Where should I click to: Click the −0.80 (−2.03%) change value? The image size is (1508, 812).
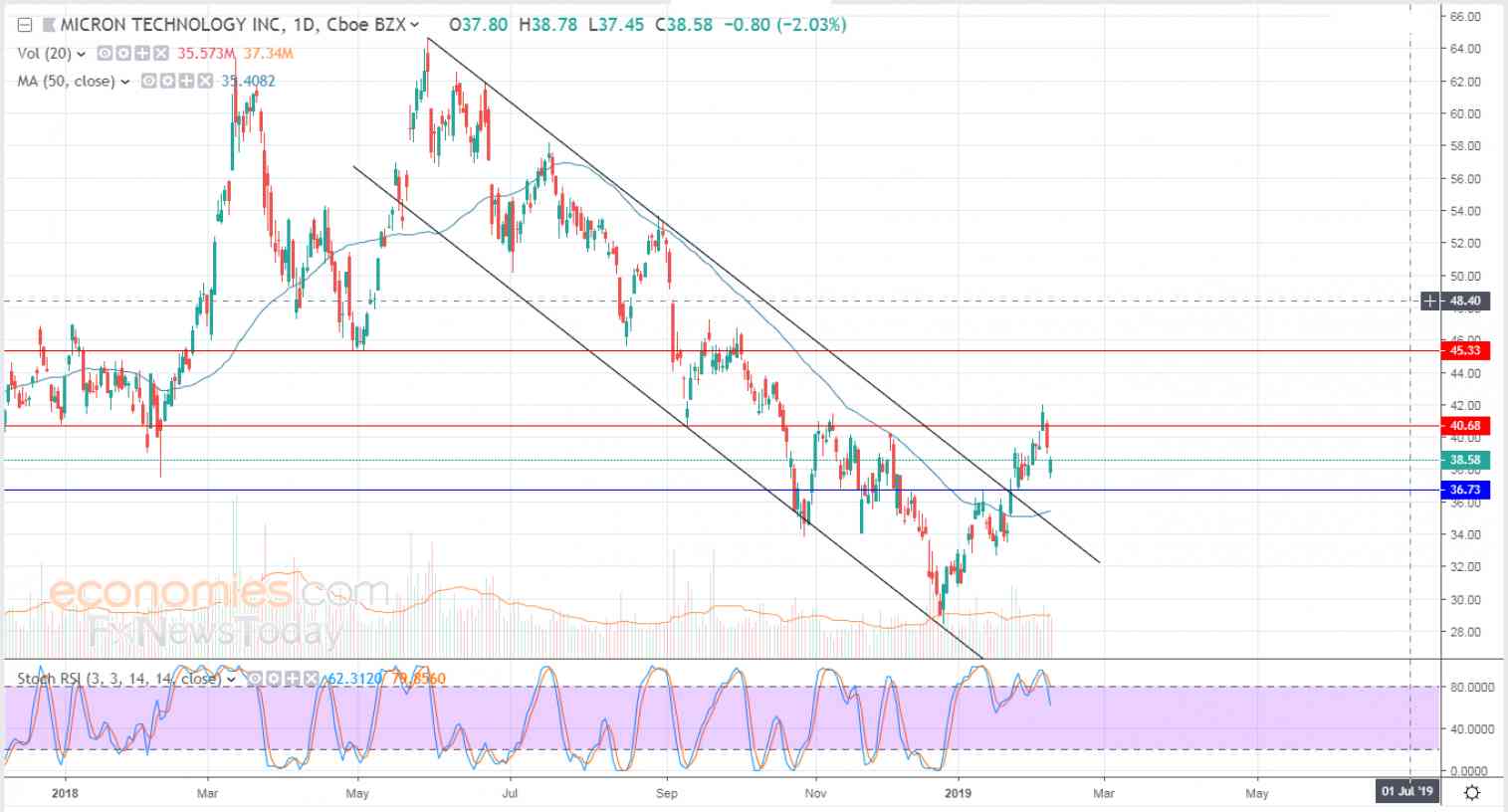[784, 25]
